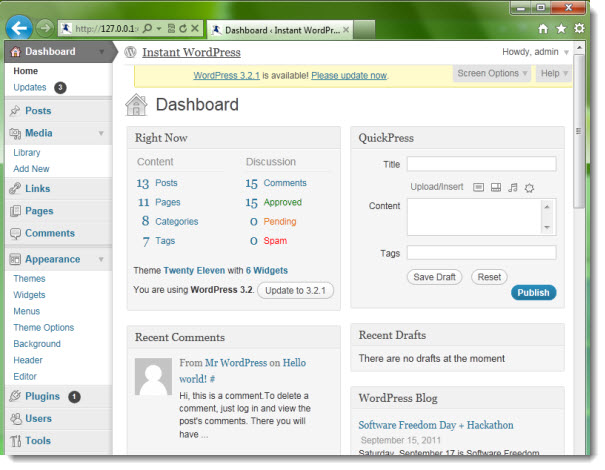The image size is (605, 470).
Task: Click the Appearance icon in sidebar
Action: (15, 259)
